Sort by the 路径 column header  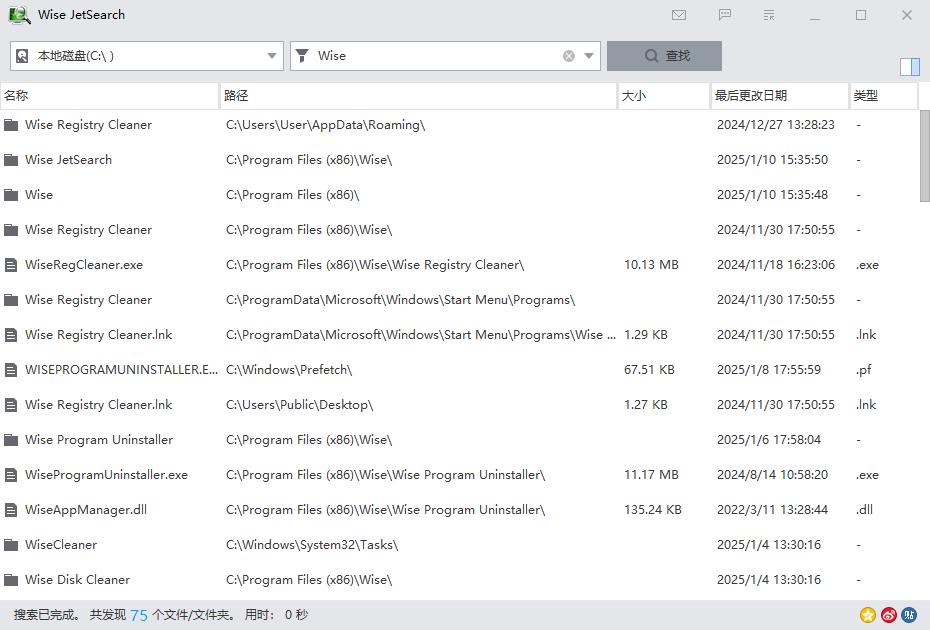pyautogui.click(x=418, y=96)
